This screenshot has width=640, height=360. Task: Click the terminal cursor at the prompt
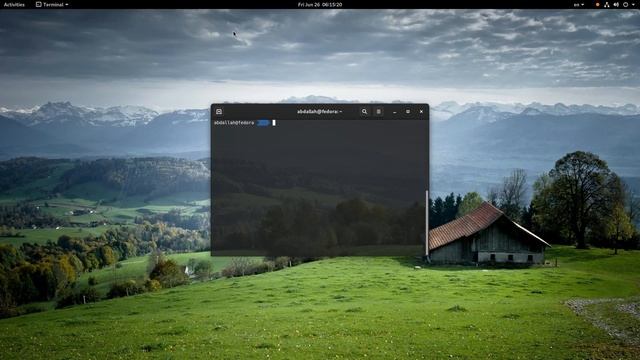274,122
